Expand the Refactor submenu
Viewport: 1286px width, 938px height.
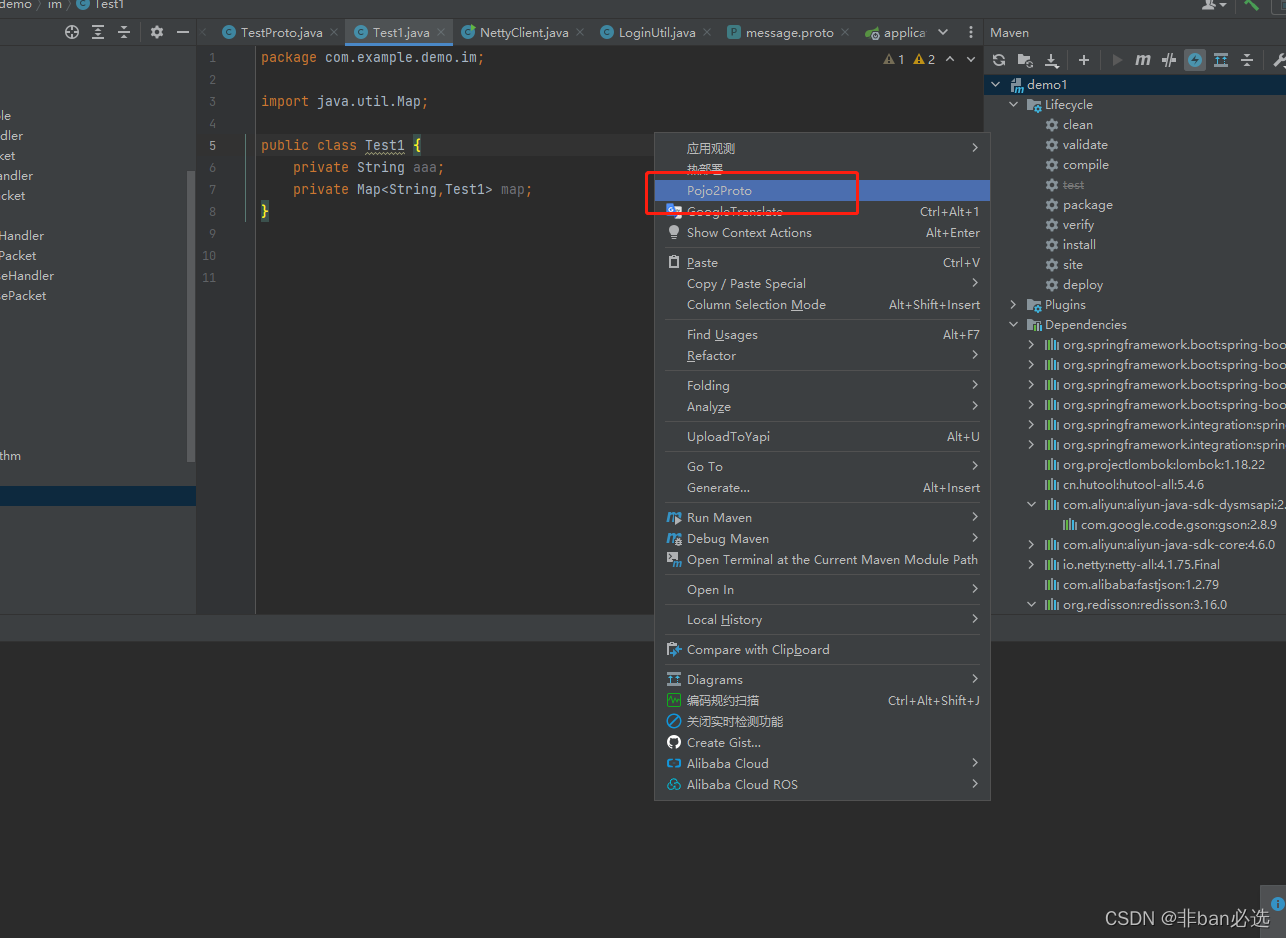[x=711, y=355]
